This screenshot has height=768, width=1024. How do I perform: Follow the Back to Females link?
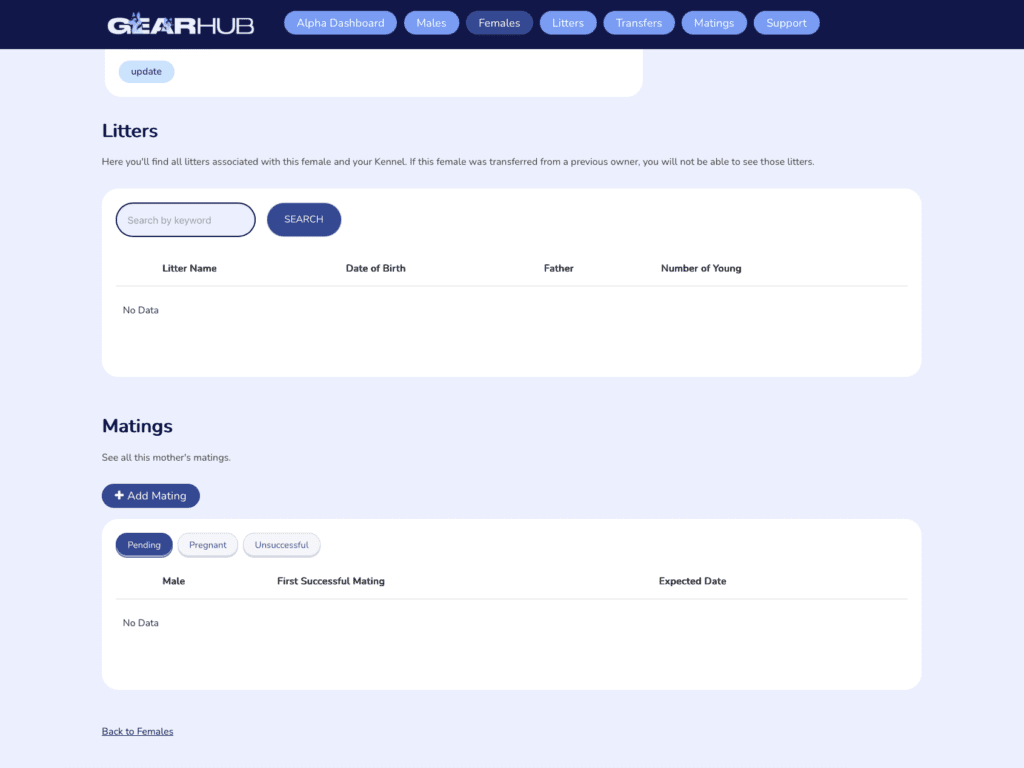click(137, 731)
